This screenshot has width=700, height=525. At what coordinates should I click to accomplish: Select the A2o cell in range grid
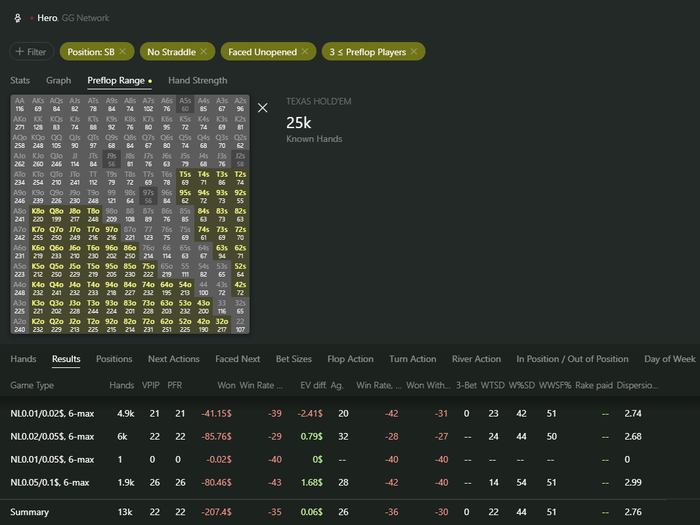point(20,325)
